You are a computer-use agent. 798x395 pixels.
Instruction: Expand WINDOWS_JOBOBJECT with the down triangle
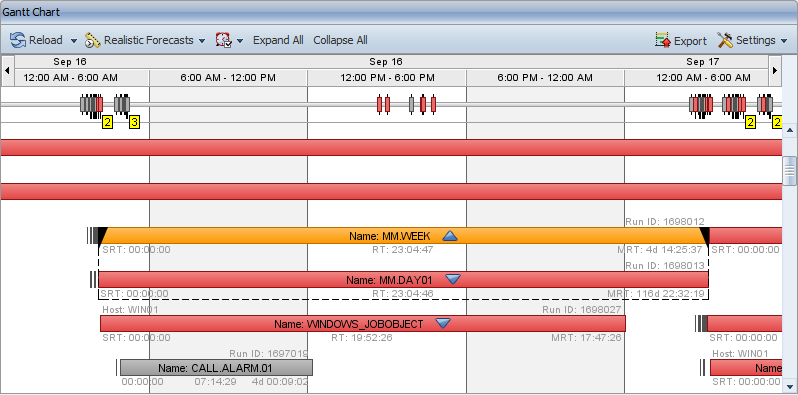pos(443,323)
